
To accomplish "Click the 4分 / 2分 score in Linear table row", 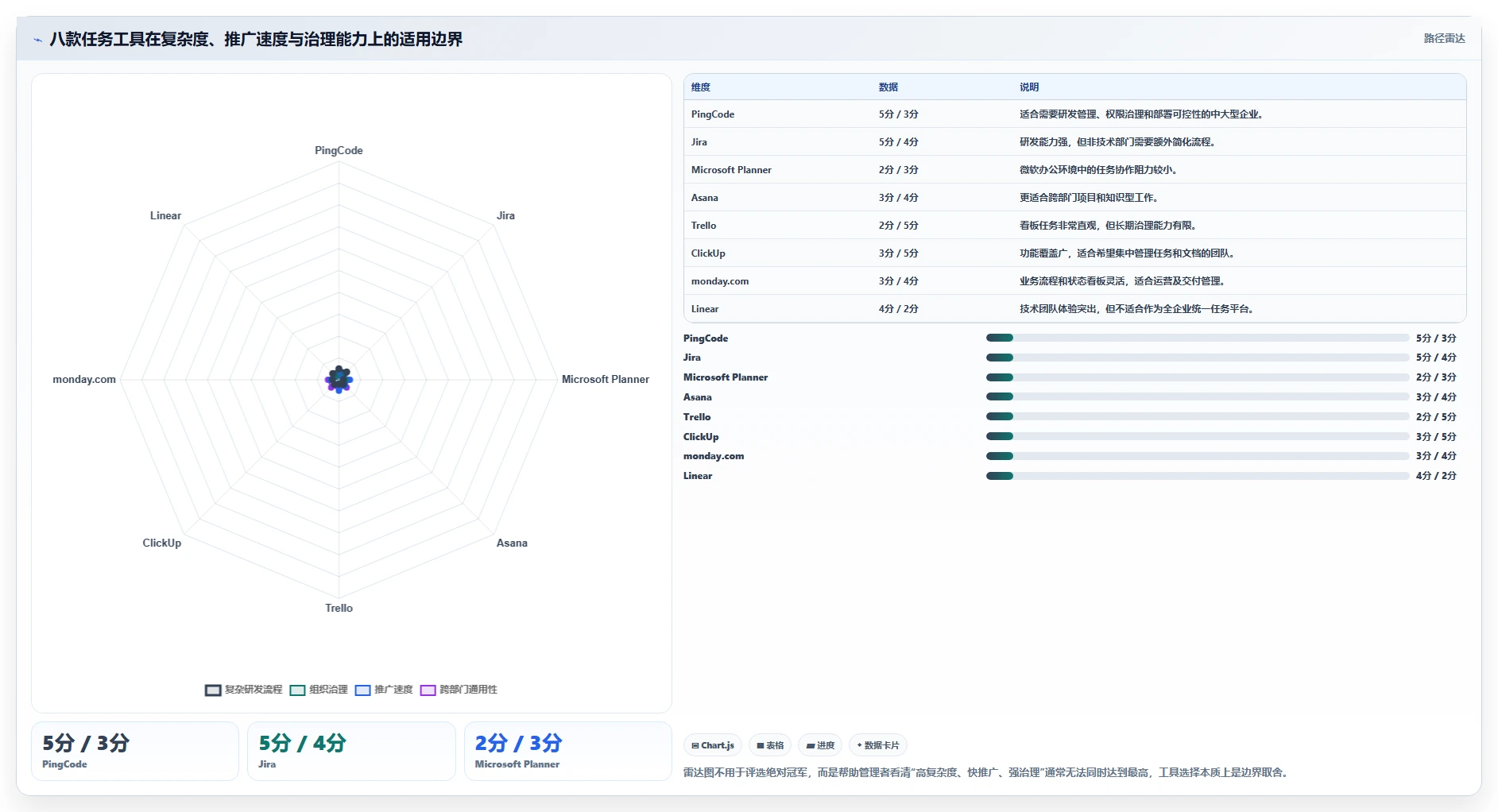I will [898, 309].
